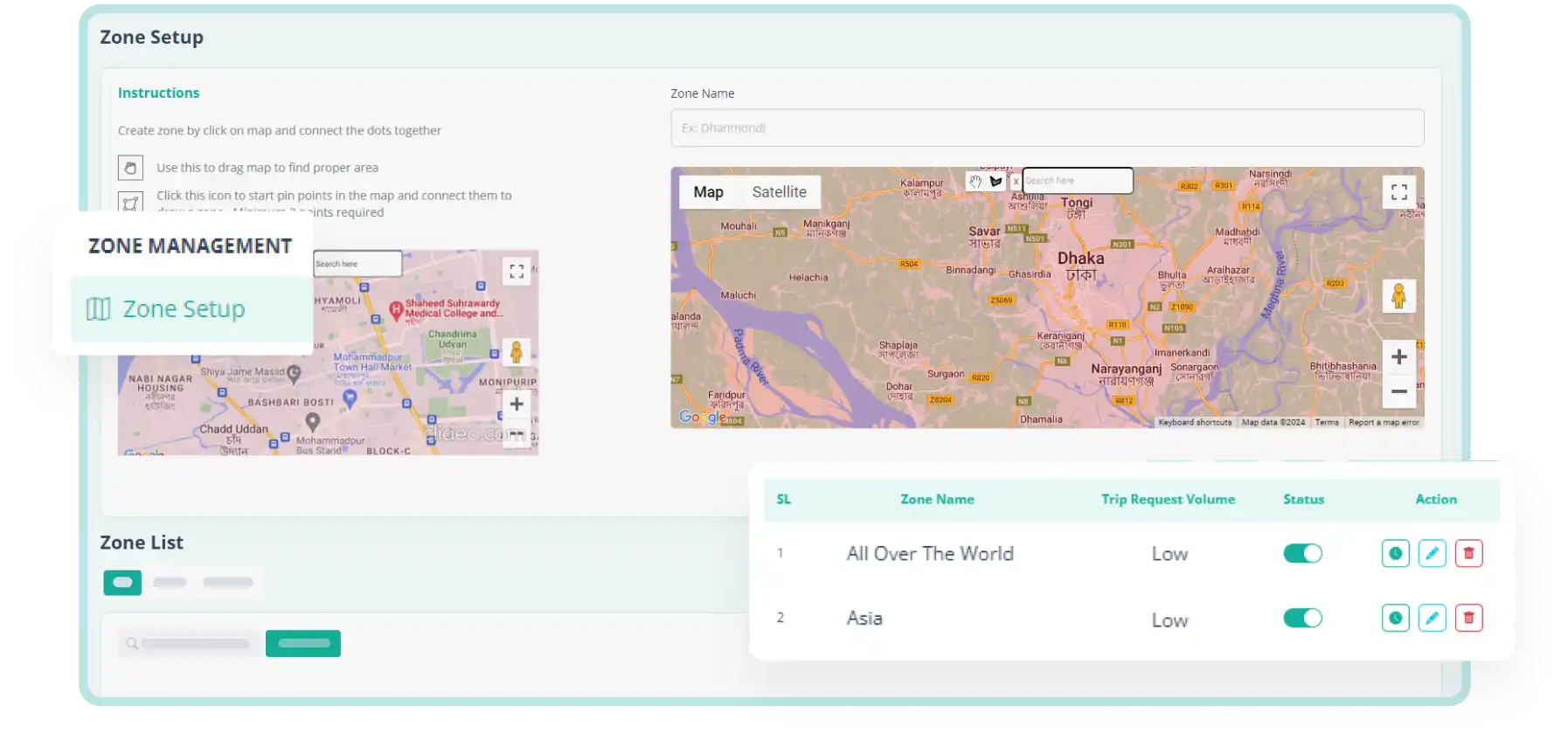Click the Low volume for Asia
Viewport: 1568px width, 740px height.
point(1169,620)
